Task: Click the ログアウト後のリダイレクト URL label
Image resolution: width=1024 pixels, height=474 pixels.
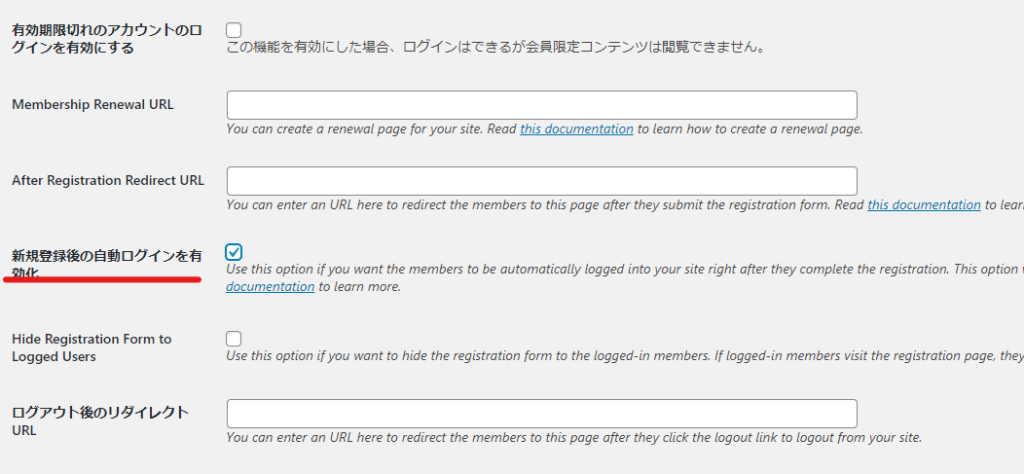Action: pyautogui.click(x=100, y=421)
